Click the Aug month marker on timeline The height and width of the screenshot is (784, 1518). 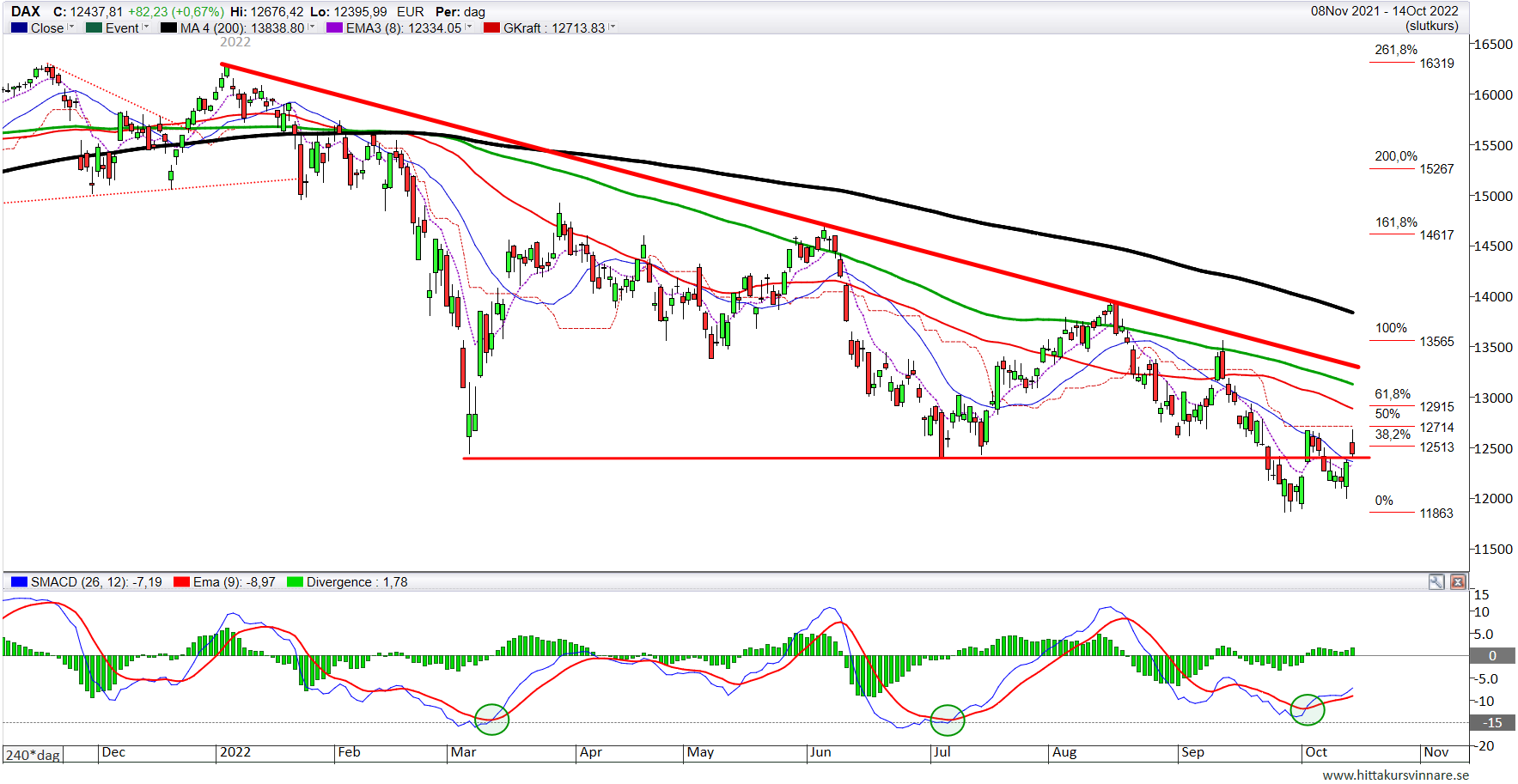click(x=1064, y=752)
